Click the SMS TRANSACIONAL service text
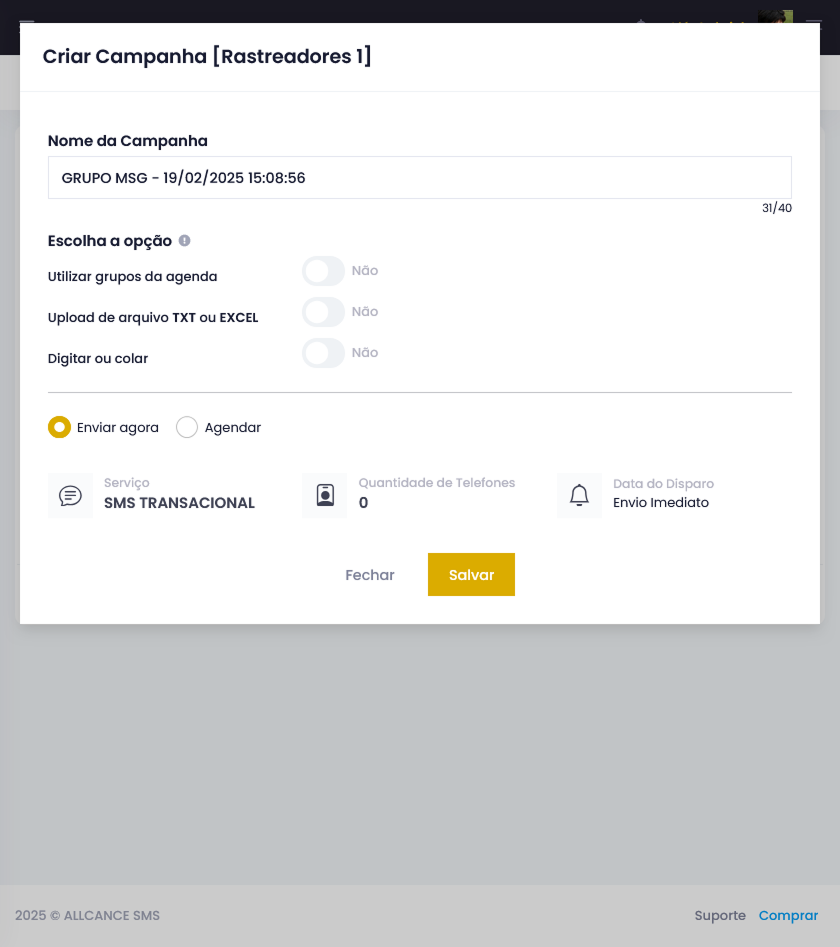 point(179,502)
